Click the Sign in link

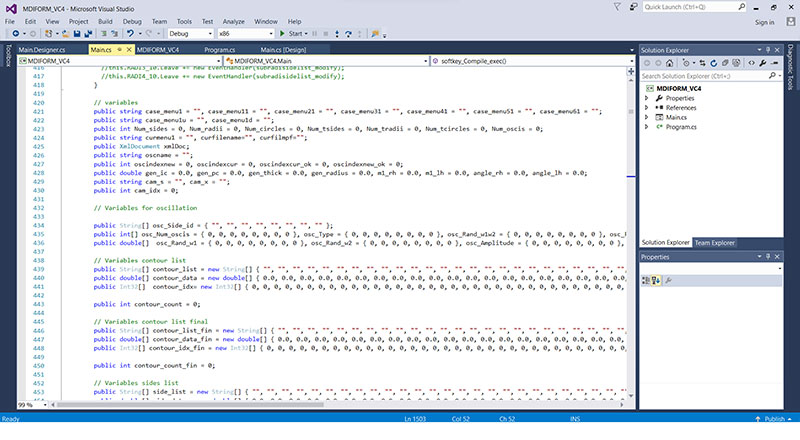[x=764, y=22]
